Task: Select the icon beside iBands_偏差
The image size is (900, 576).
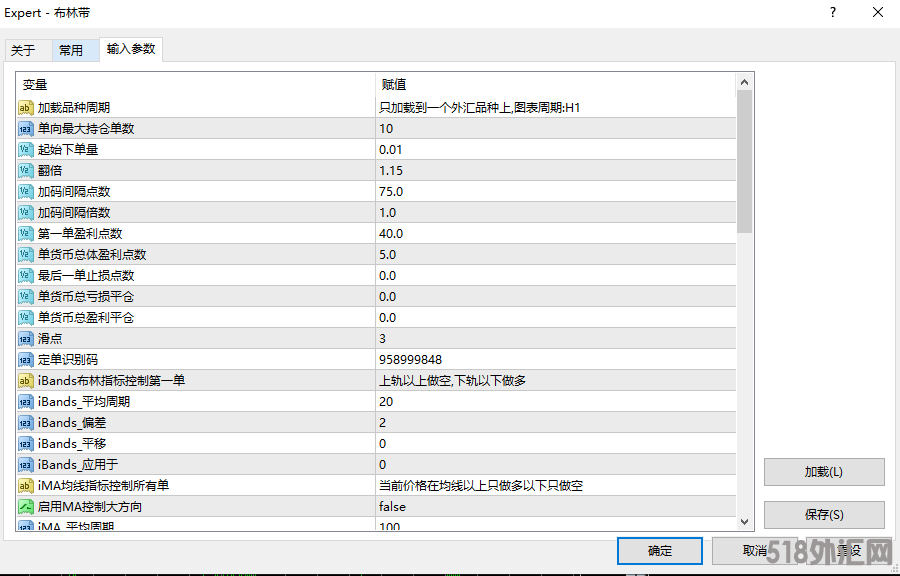Action: click(26, 423)
